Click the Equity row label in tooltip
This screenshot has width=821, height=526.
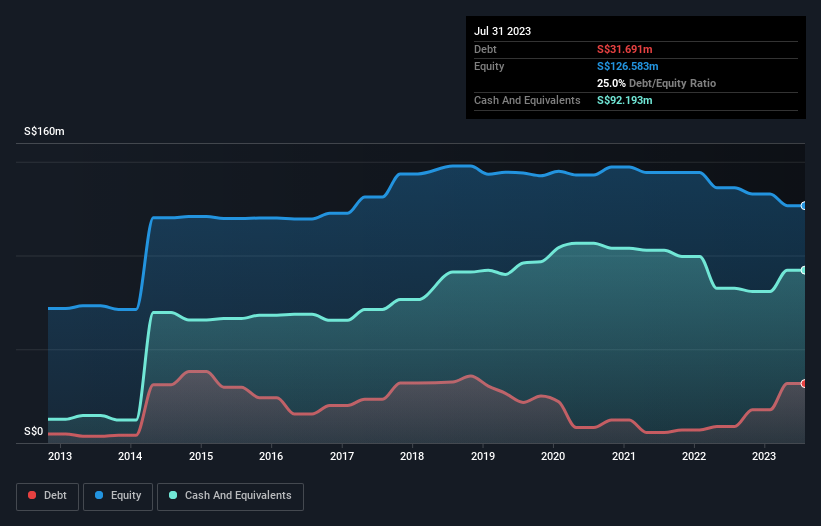(489, 66)
